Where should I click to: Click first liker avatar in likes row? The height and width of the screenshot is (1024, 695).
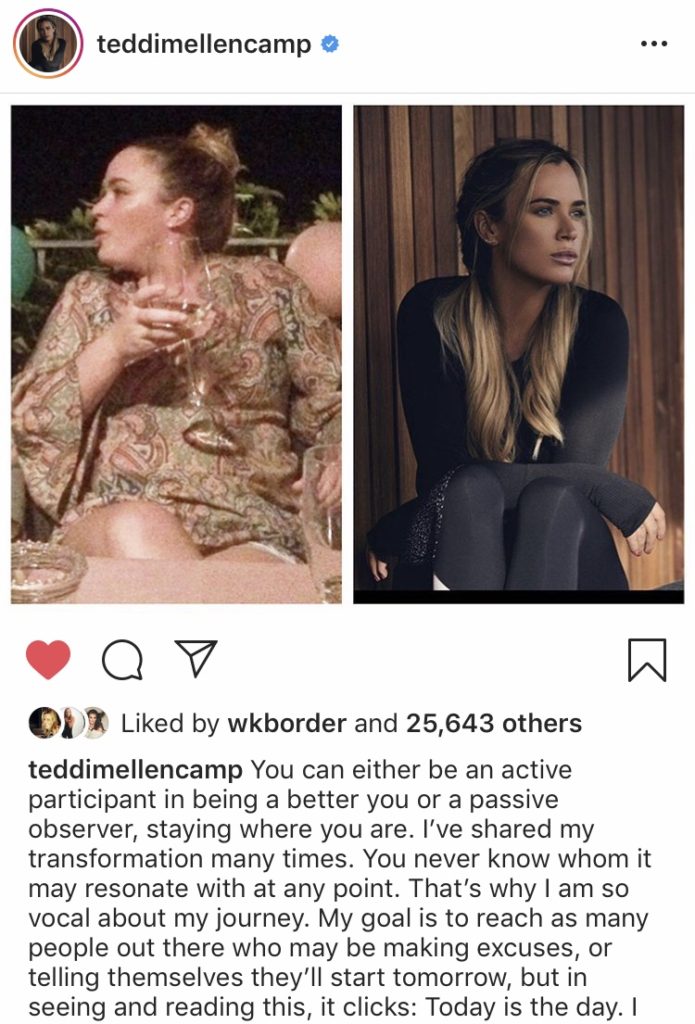coord(44,722)
